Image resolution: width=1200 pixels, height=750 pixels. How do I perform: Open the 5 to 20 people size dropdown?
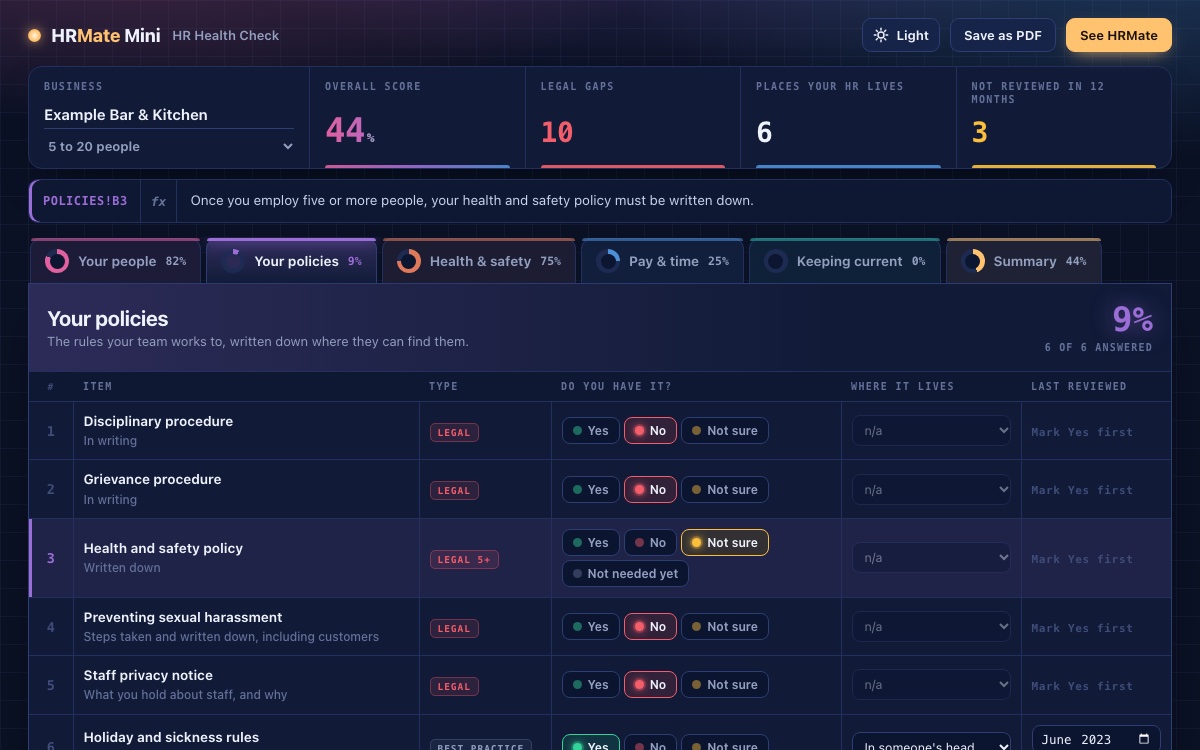pyautogui.click(x=169, y=146)
